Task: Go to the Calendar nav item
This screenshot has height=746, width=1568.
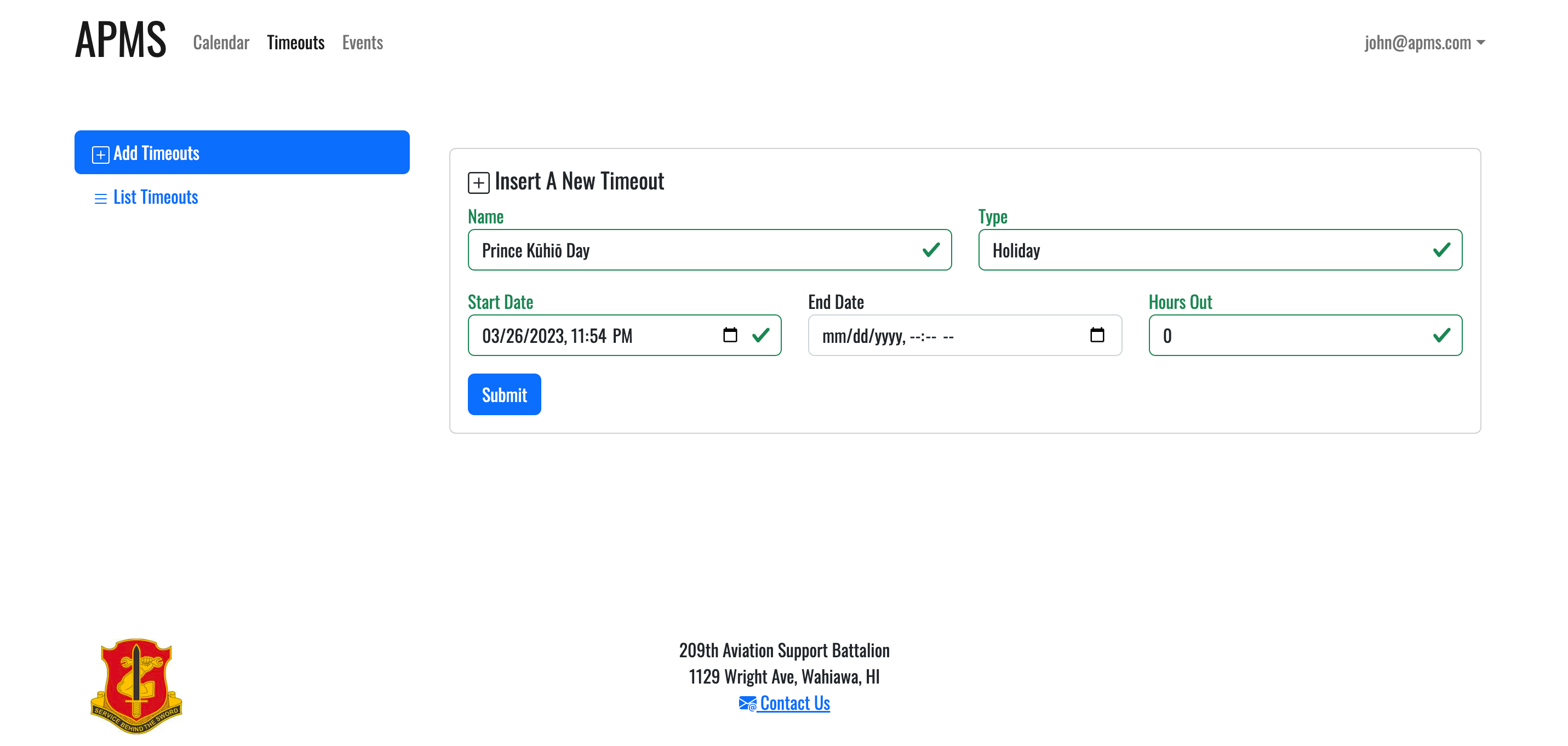Action: (221, 43)
